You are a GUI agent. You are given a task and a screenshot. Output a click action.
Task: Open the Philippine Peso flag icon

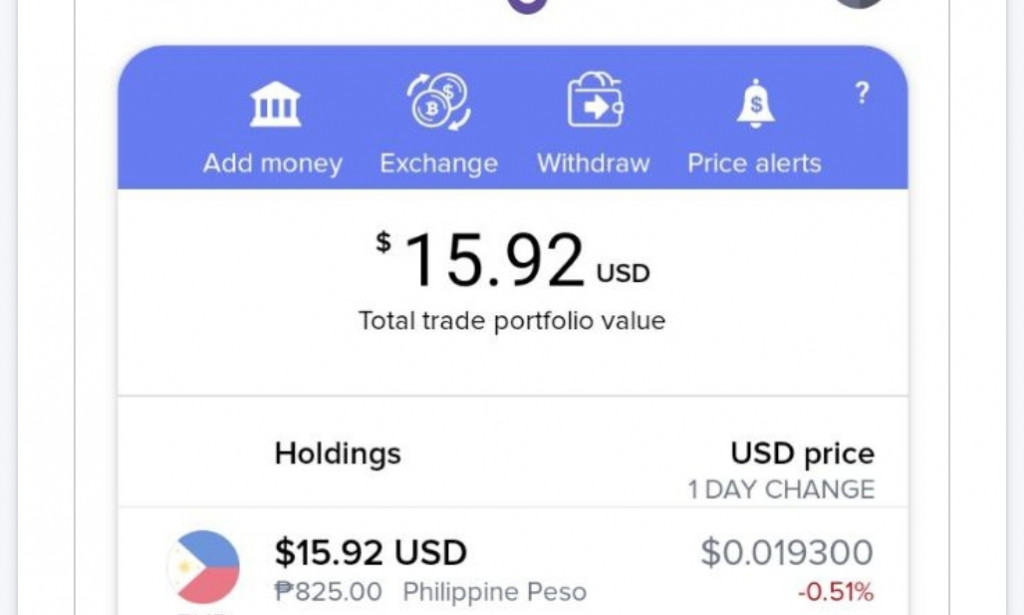203,566
